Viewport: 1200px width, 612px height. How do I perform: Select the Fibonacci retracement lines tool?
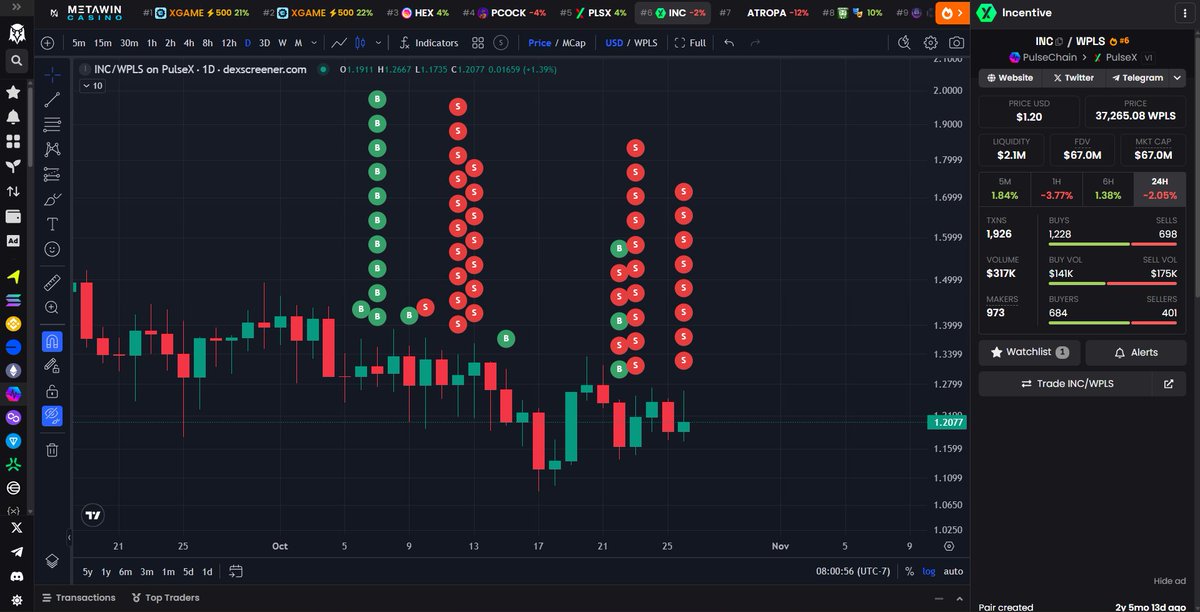click(52, 124)
